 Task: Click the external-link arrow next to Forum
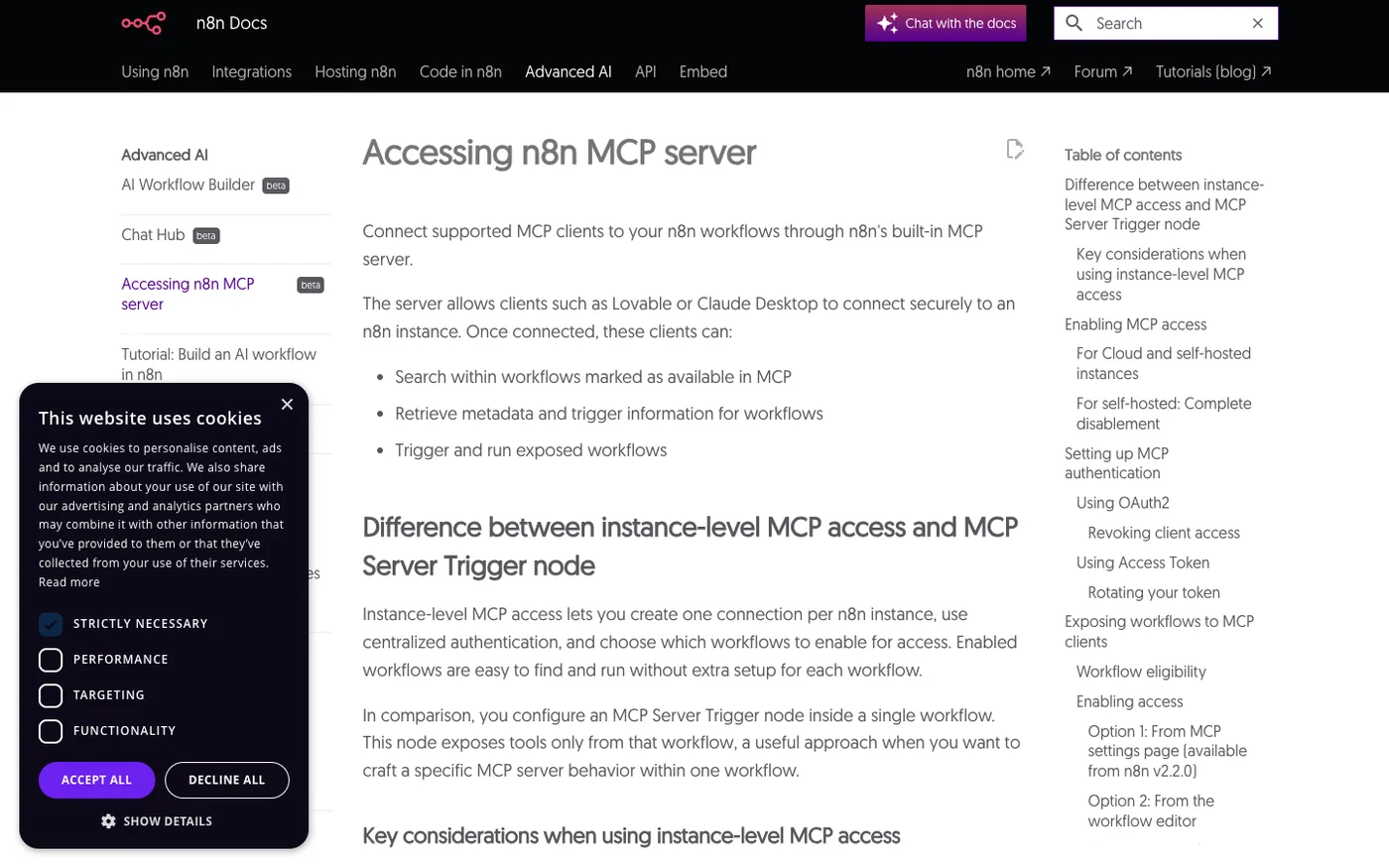(1129, 69)
